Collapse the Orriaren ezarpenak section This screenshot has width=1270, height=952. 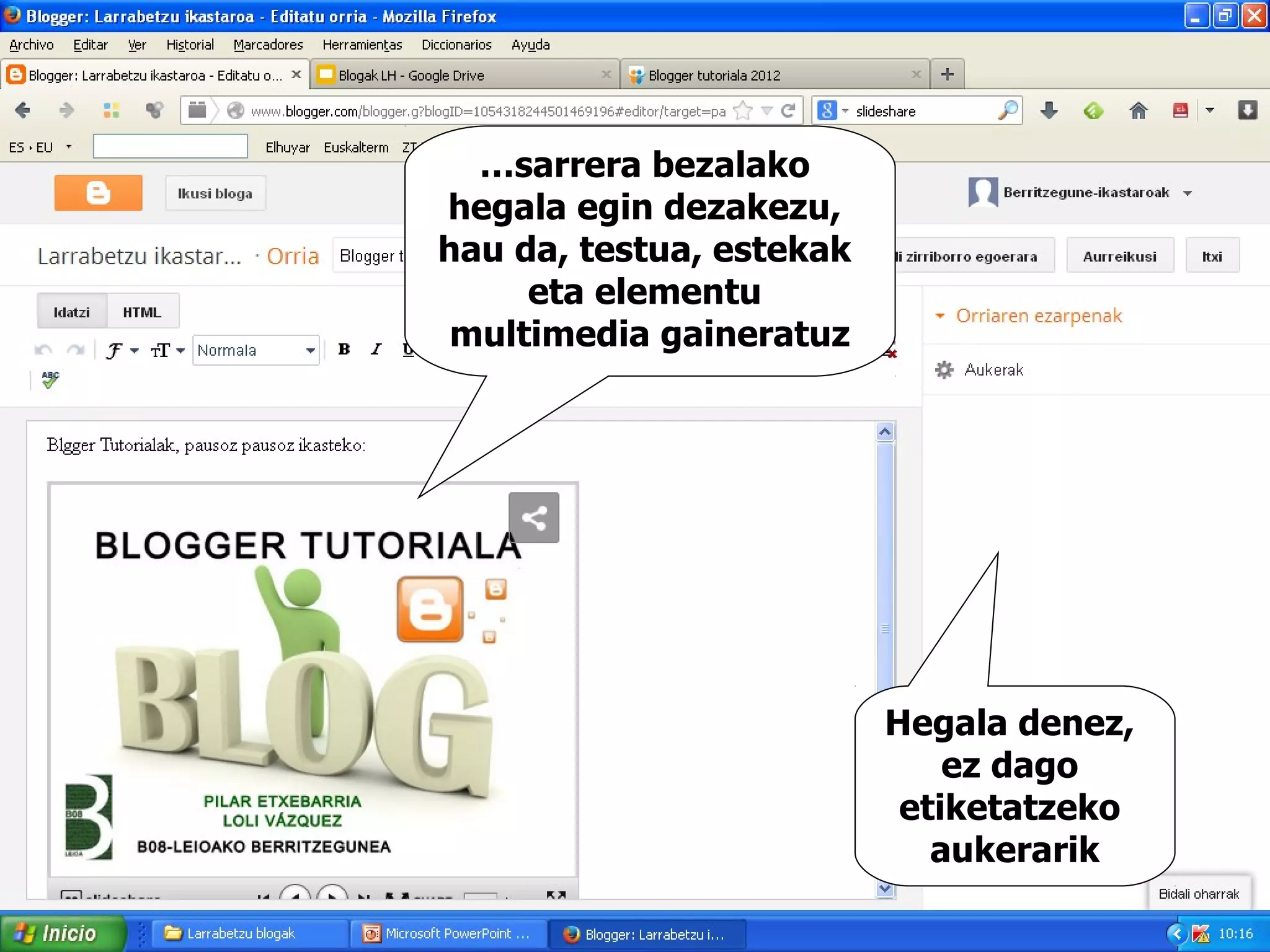pyautogui.click(x=940, y=315)
